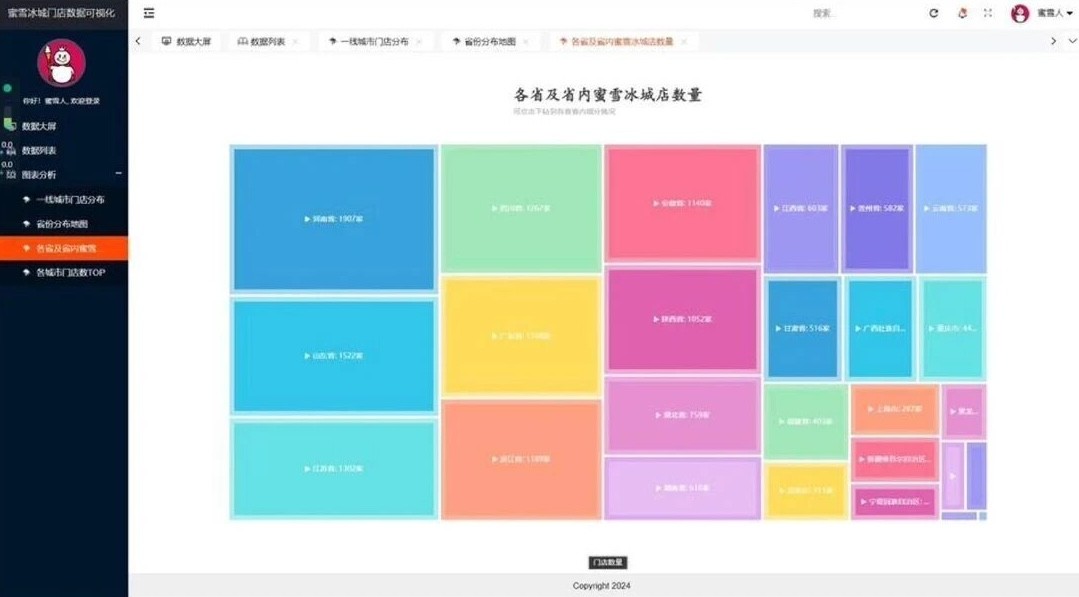Viewport: 1079px width, 597px height.
Task: Drill into the 福建省 green treemap block
Action: 806,421
